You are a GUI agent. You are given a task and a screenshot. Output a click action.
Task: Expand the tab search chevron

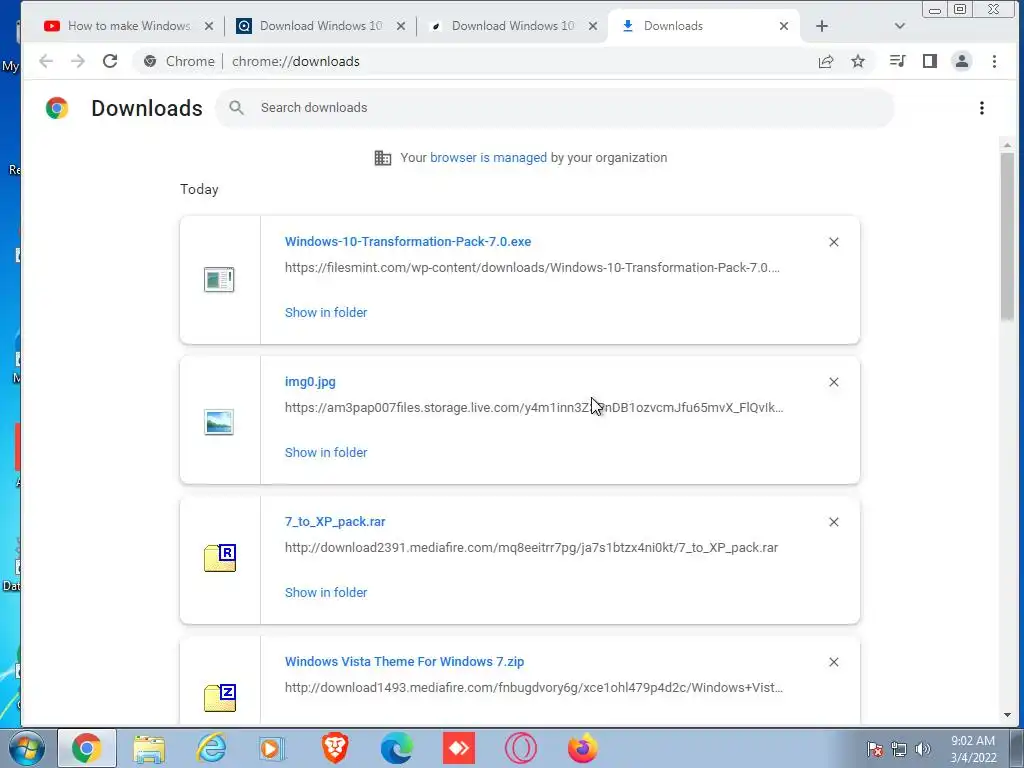[x=900, y=26]
